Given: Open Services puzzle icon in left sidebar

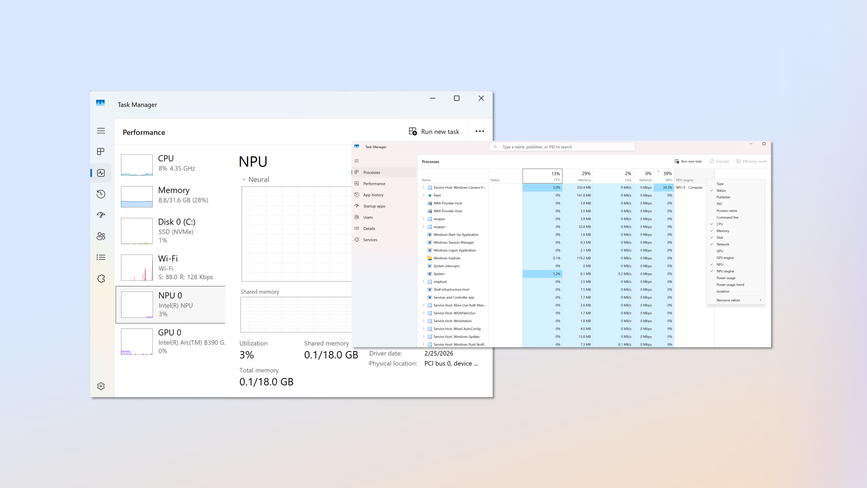Looking at the screenshot, I should tap(101, 279).
